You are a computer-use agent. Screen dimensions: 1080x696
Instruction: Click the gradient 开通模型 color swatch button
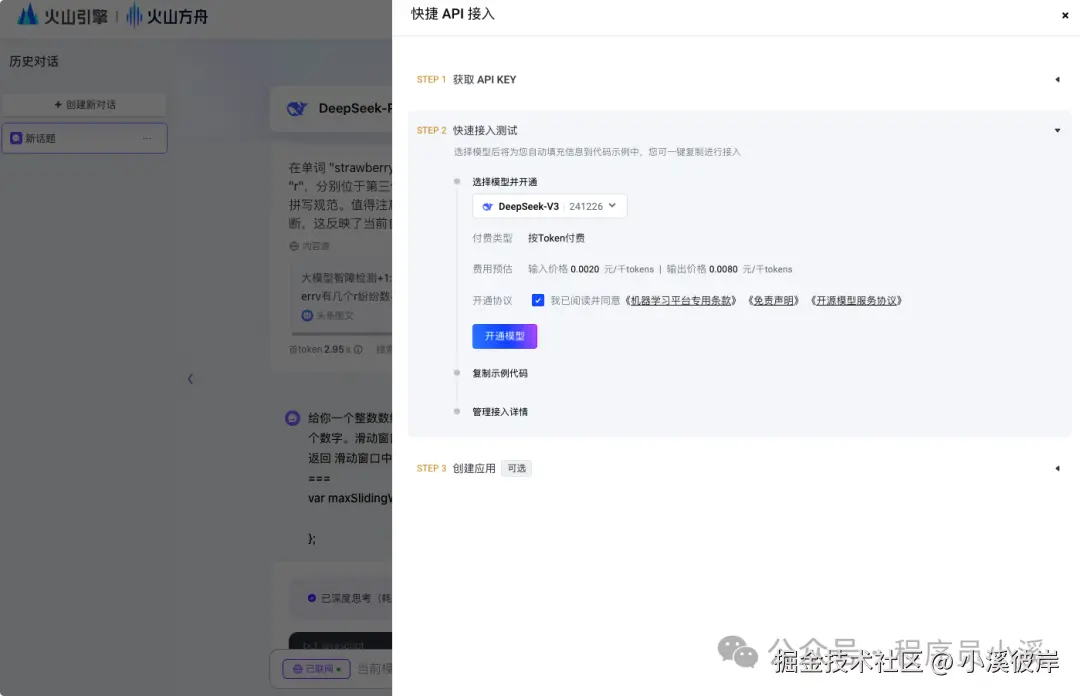(x=504, y=336)
